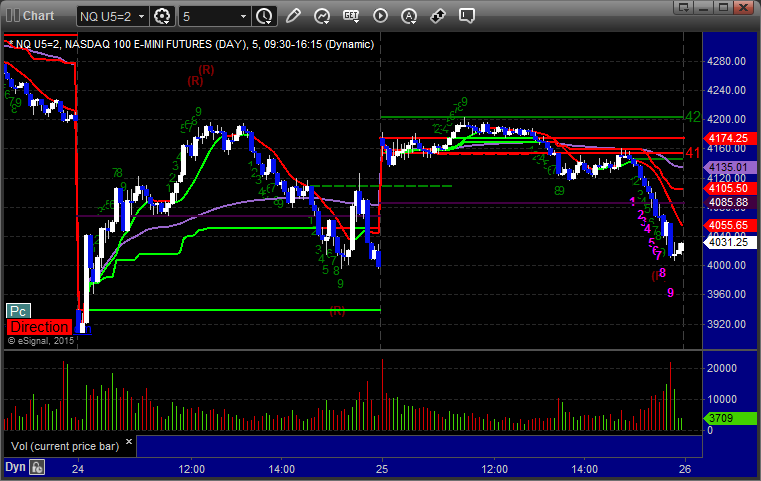Minimize the chart window

704,7
